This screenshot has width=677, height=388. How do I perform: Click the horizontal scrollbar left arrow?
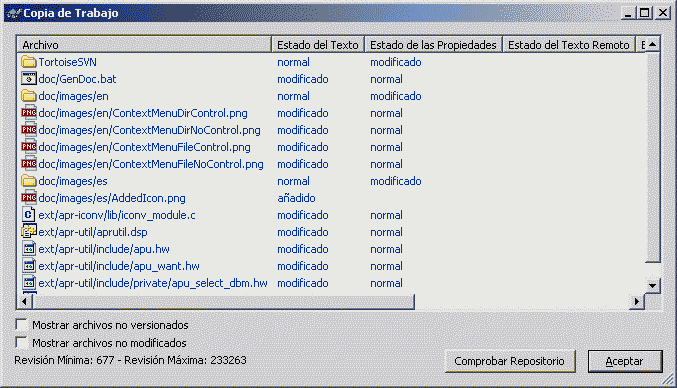point(25,301)
